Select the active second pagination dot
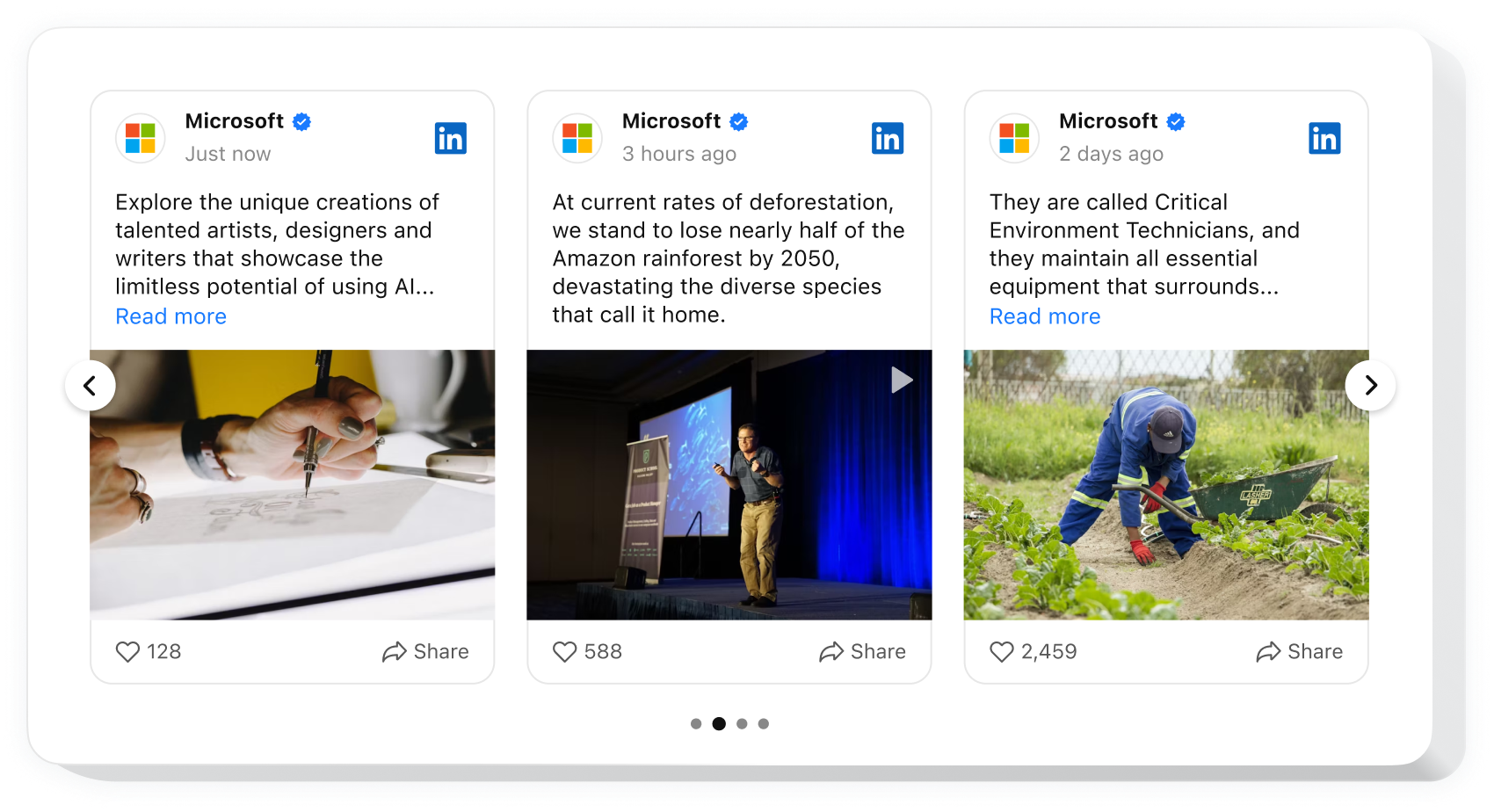Image resolution: width=1494 pixels, height=812 pixels. pyautogui.click(x=719, y=723)
